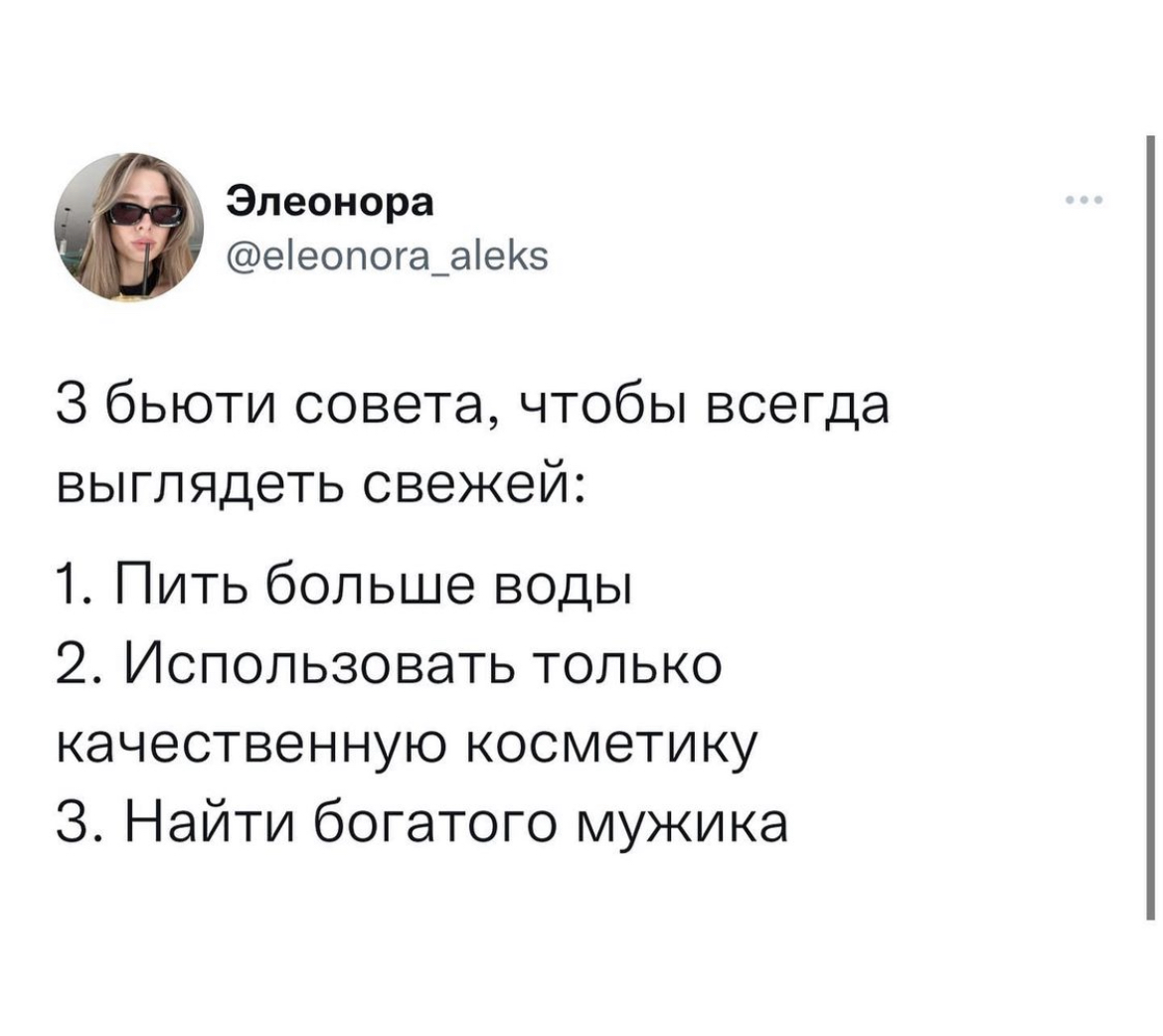
Task: Click the line '3. Найти богатого мужика'
Action: pos(422,823)
